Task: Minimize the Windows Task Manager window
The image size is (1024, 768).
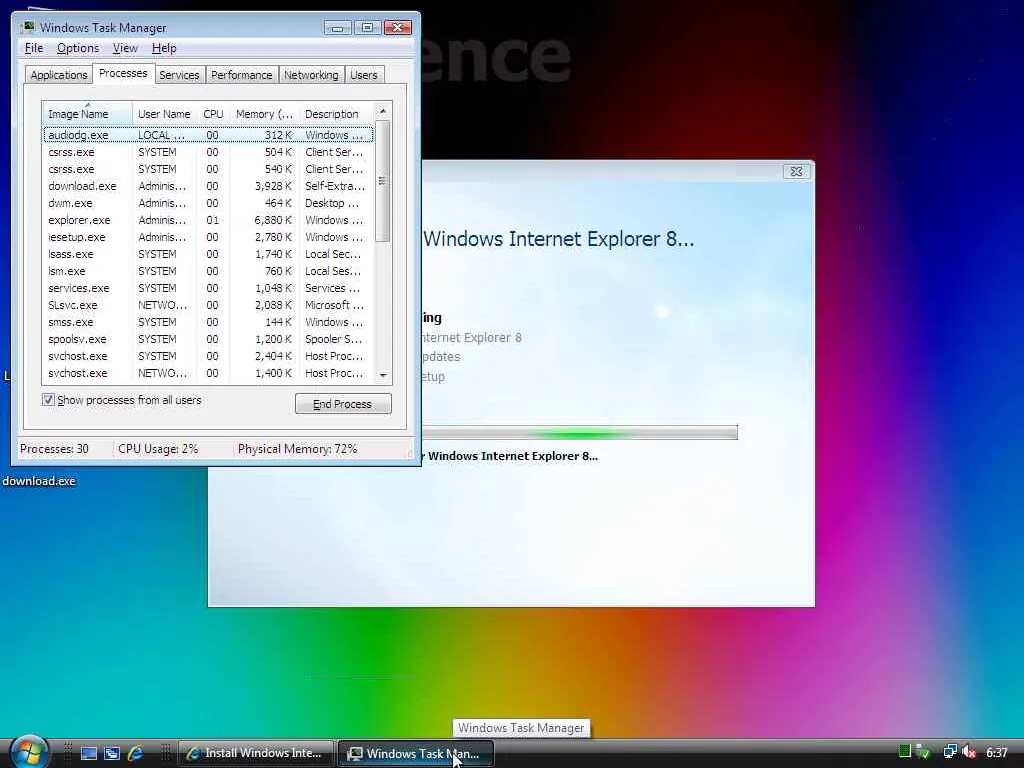Action: pyautogui.click(x=338, y=27)
